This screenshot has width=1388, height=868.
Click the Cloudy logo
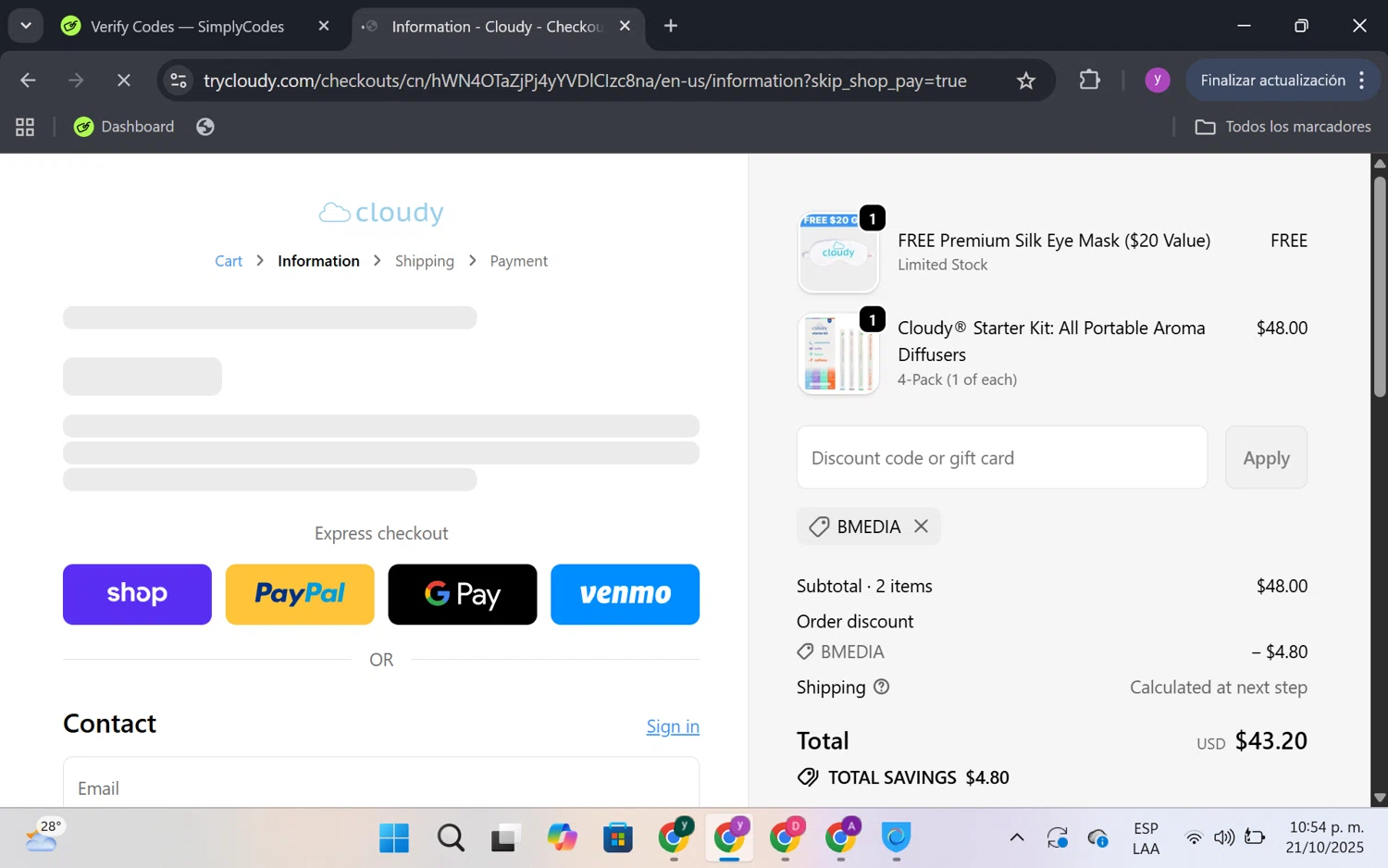[x=381, y=212]
